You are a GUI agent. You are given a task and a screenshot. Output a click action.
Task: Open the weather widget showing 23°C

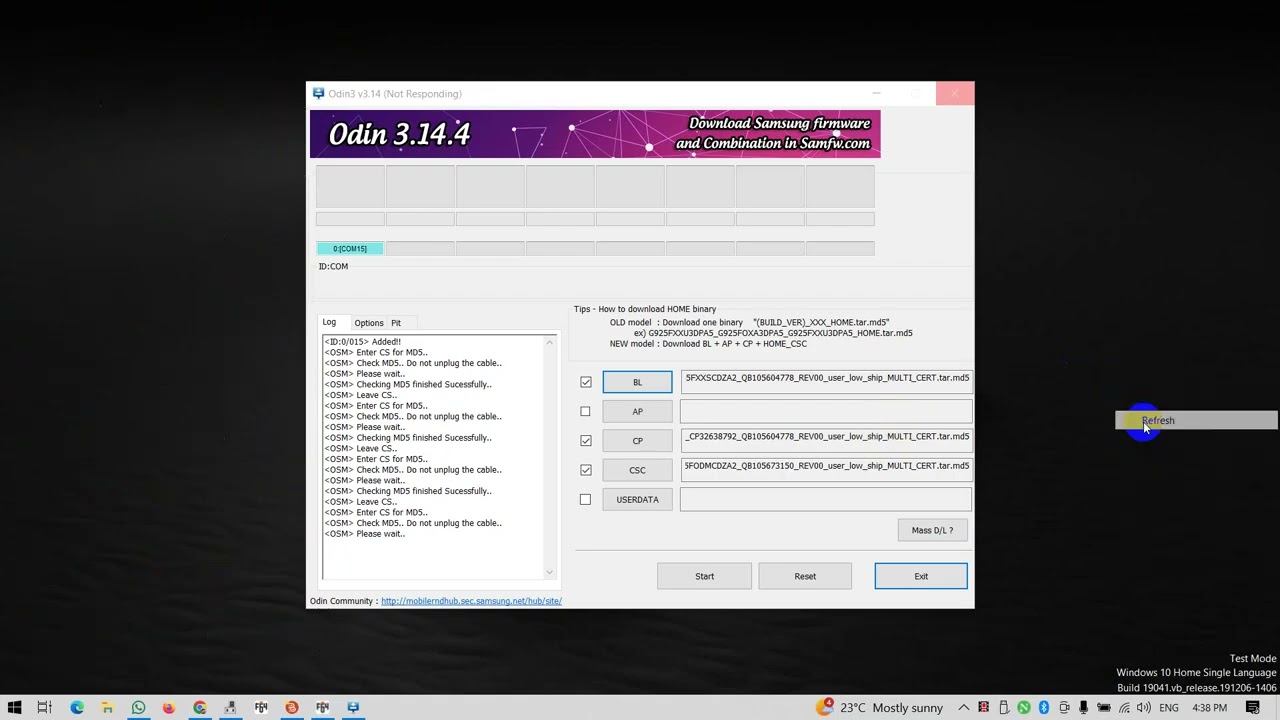click(x=880, y=707)
